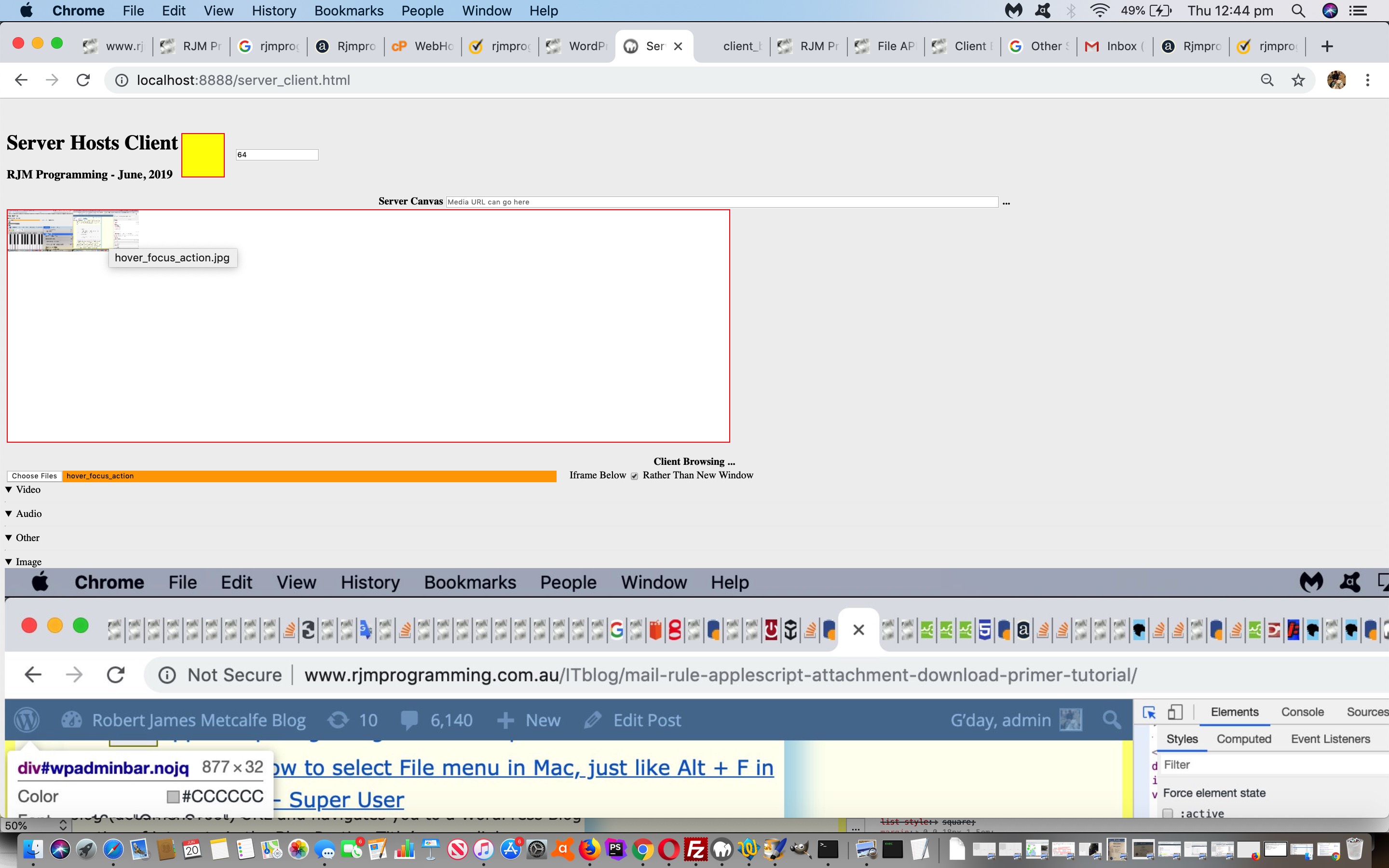Expand the Audio section triangle
The image size is (1389, 868).
click(8, 513)
